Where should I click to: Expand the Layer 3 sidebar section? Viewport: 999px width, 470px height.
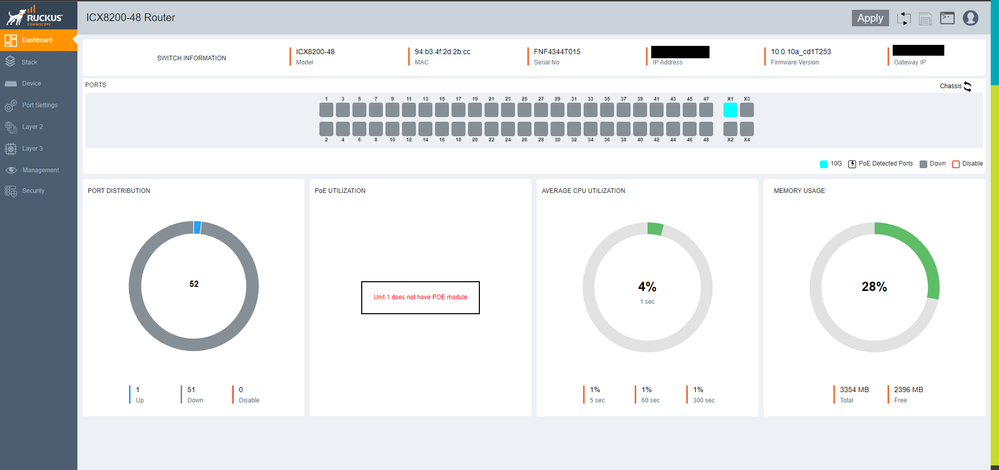[32, 148]
